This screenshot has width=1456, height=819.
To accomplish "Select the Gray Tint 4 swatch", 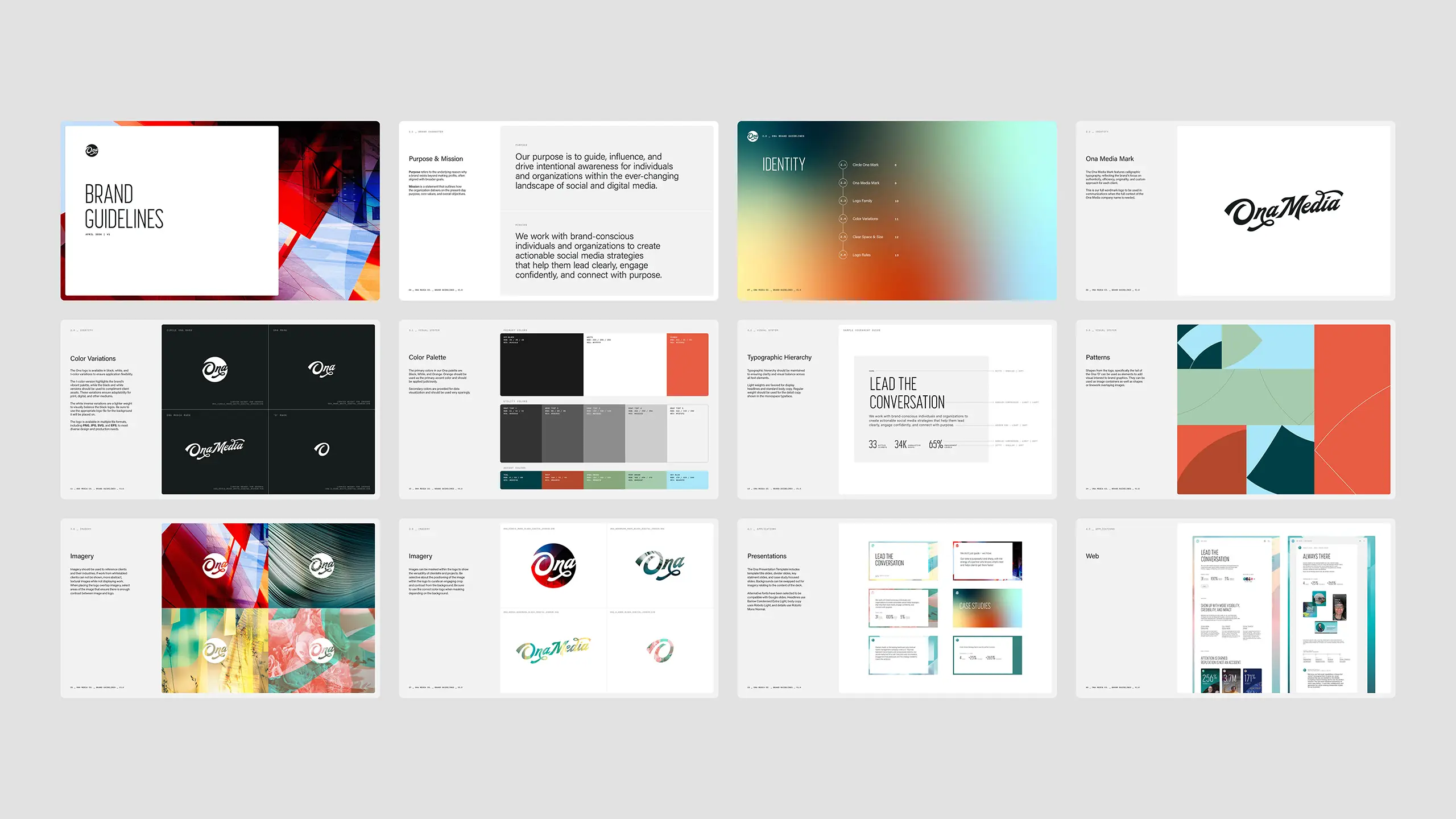I will pos(646,433).
